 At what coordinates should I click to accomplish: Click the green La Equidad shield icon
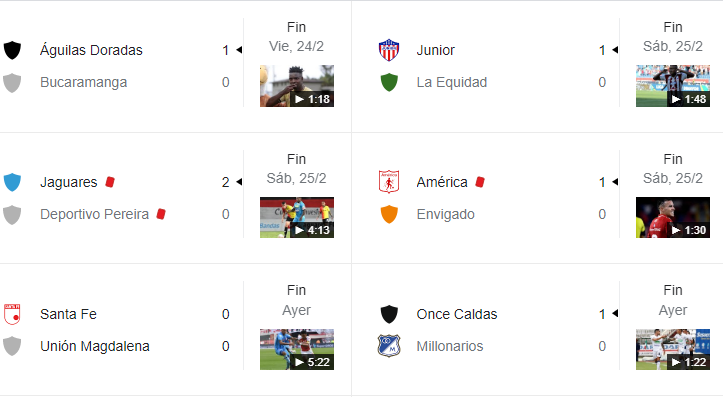coord(389,82)
